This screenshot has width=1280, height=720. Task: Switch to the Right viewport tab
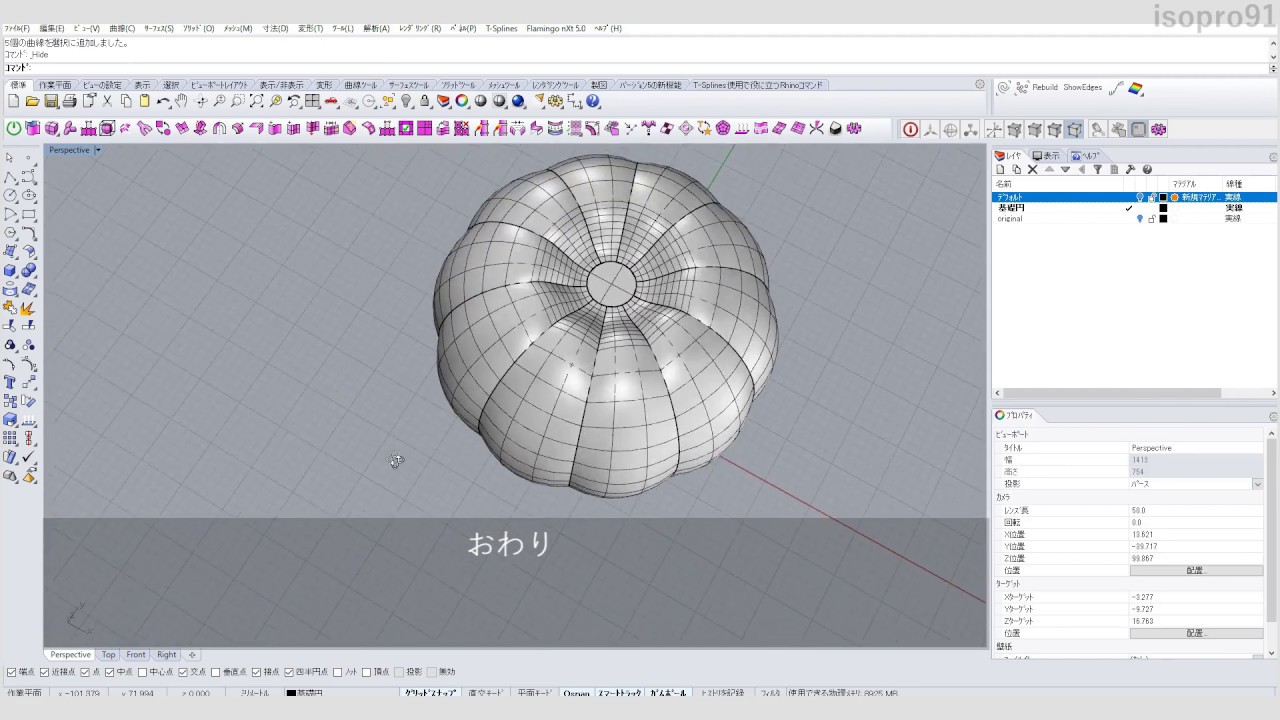[166, 655]
